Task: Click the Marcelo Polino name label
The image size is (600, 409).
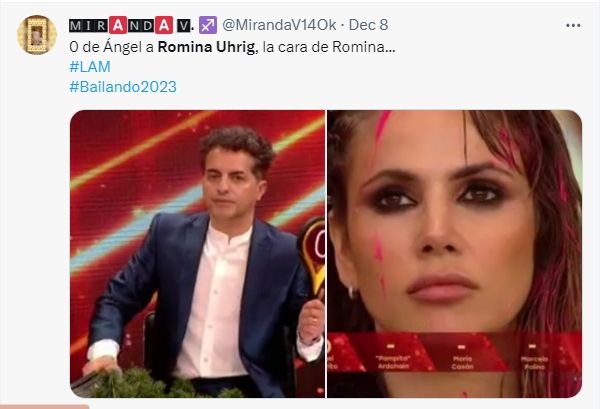Action: (535, 363)
